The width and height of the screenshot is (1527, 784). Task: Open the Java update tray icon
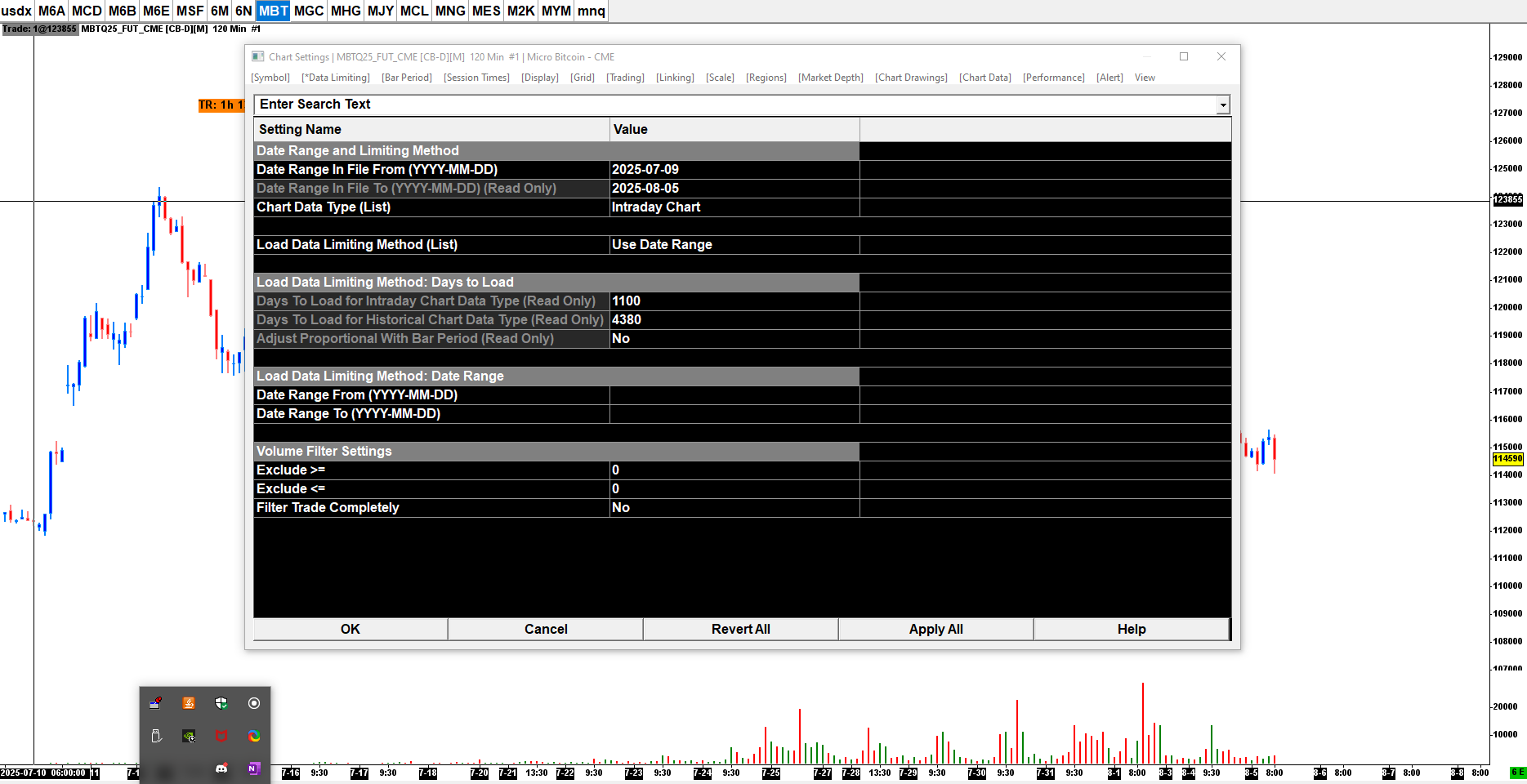click(x=189, y=703)
